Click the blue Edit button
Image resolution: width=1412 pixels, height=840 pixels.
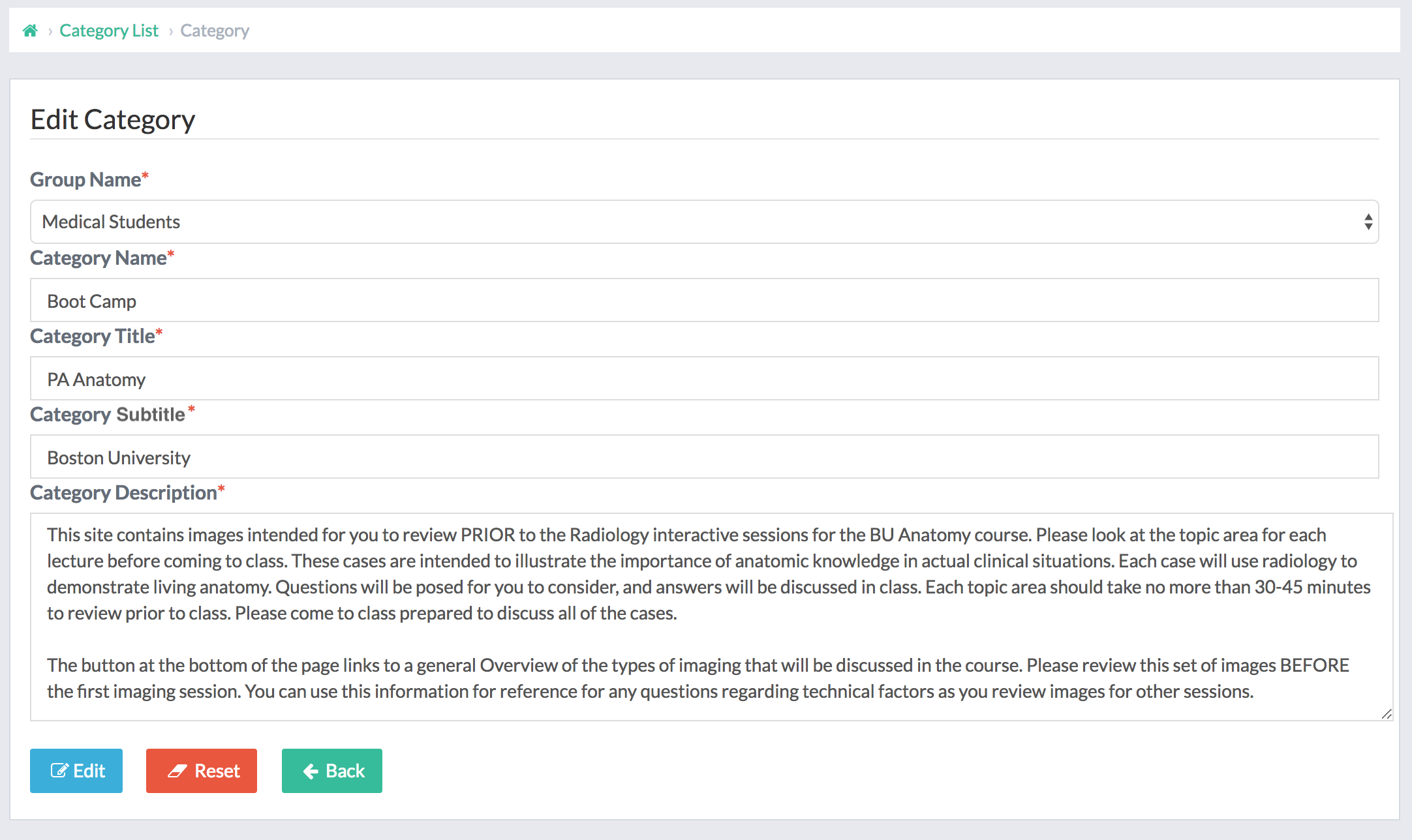tap(76, 771)
